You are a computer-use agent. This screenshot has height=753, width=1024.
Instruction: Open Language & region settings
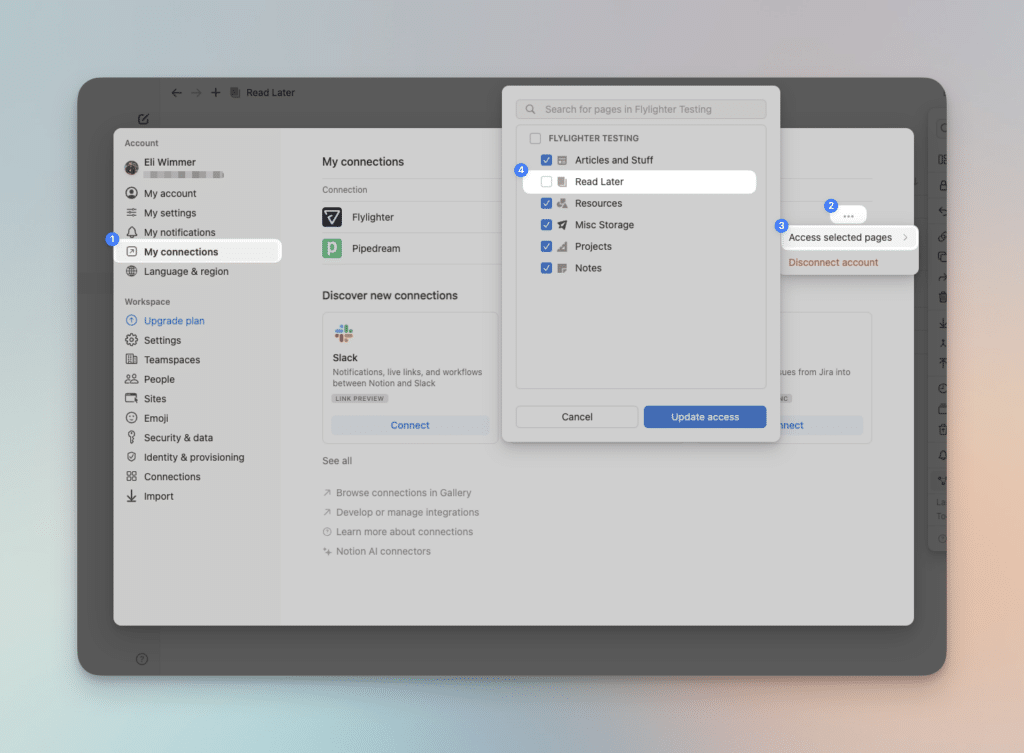coord(185,271)
